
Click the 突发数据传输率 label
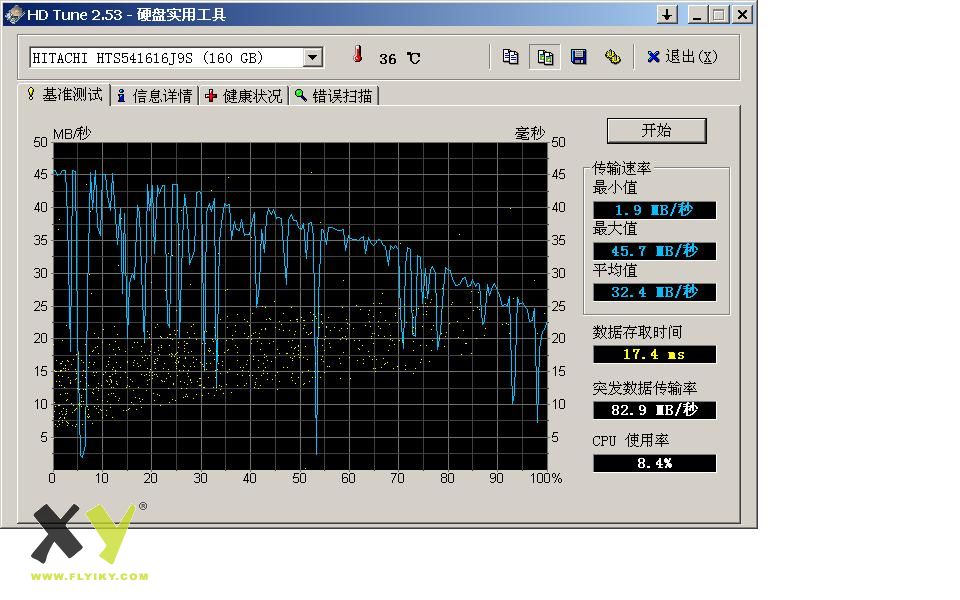tap(644, 388)
